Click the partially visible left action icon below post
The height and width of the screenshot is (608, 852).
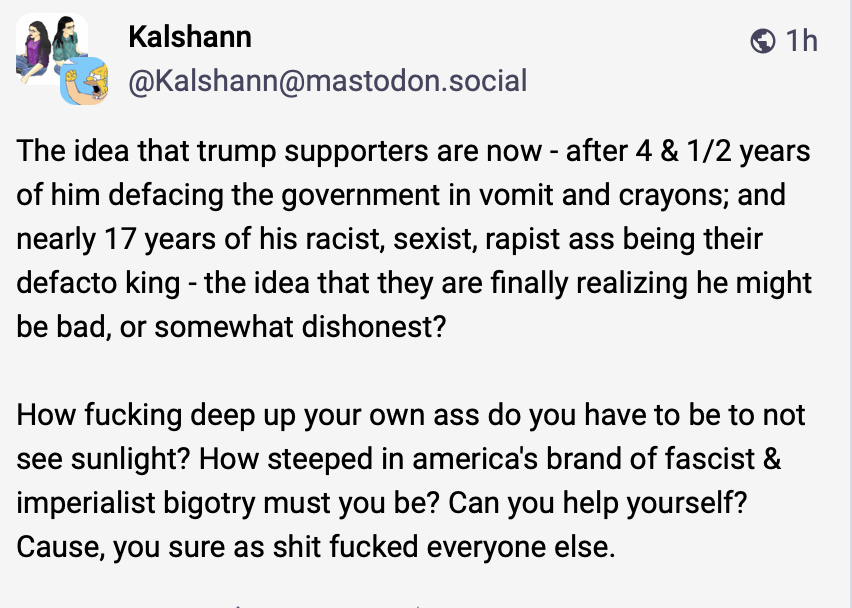(x=238, y=605)
